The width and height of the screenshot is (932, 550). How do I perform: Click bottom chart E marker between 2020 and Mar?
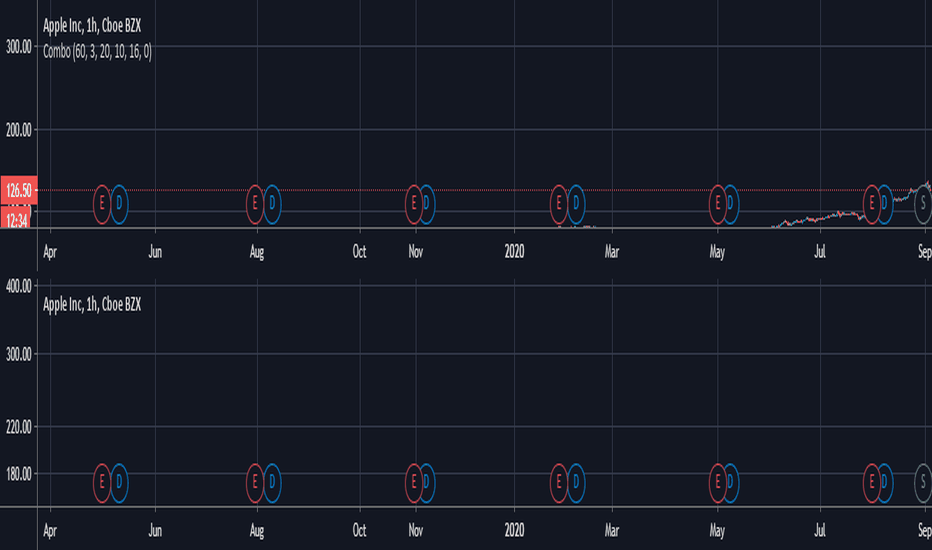pyautogui.click(x=559, y=483)
